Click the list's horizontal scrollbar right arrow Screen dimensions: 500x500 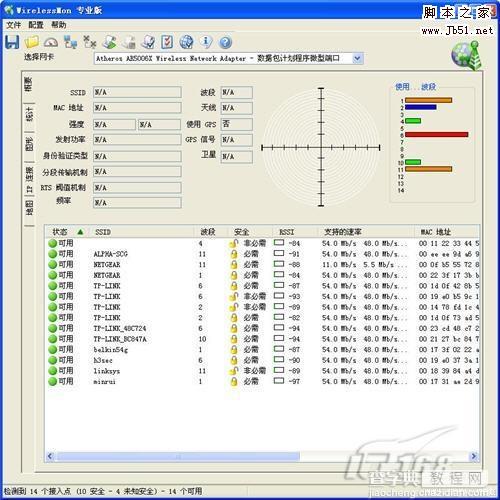[x=474, y=456]
